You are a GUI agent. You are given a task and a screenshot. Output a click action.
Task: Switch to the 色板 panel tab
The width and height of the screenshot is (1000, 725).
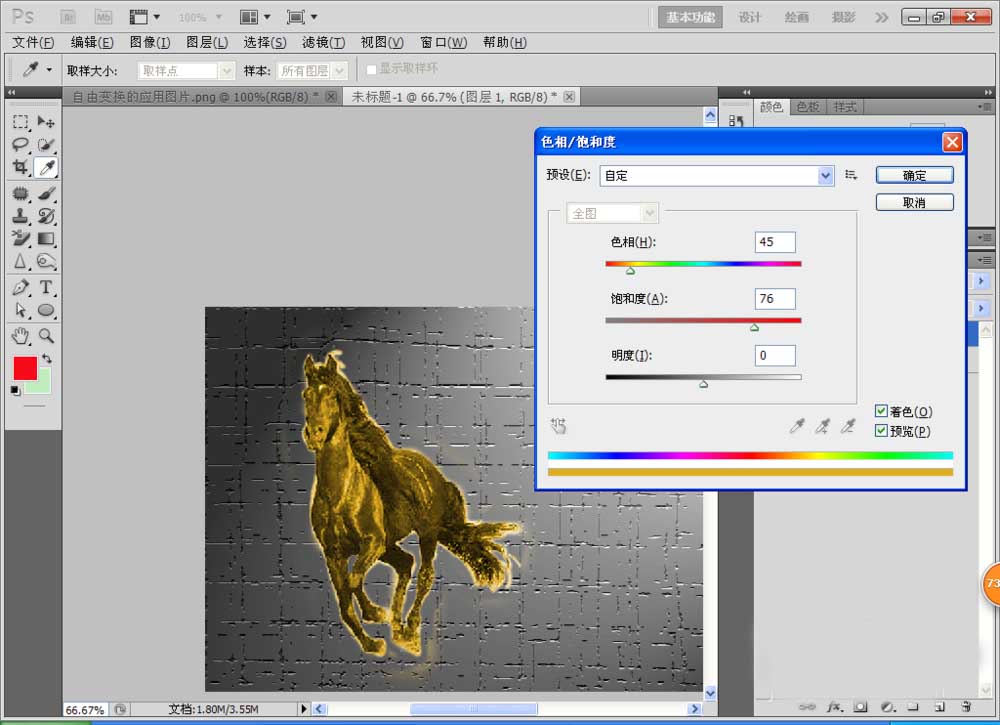[x=807, y=106]
